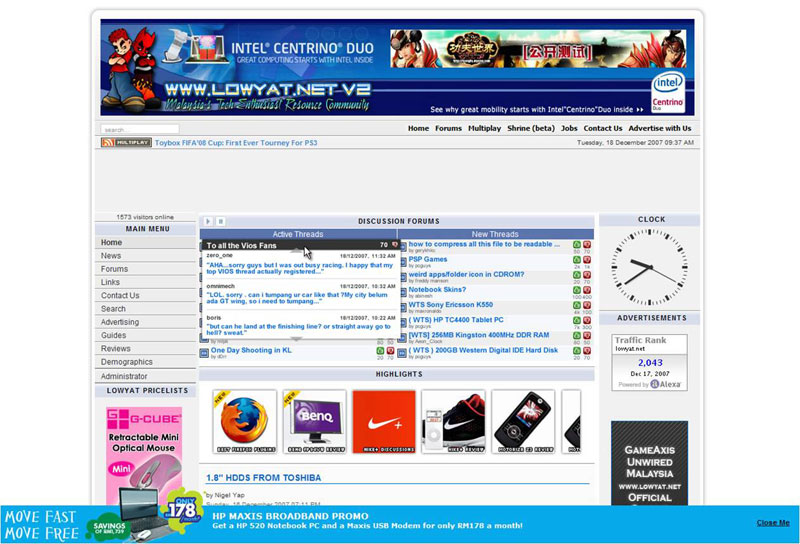Click the HP Maxis Broadband Promo banner text
The width and height of the screenshot is (800, 544).
(367, 521)
